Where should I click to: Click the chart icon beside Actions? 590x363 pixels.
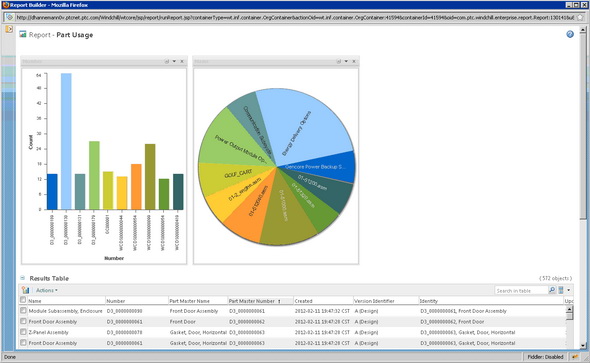coord(26,290)
